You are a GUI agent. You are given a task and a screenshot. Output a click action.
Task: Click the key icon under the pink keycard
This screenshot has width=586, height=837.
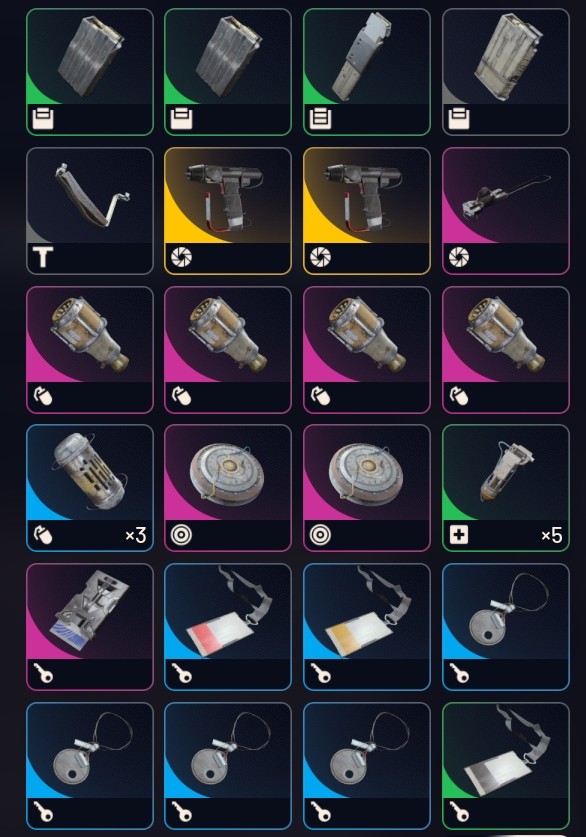coord(43,673)
